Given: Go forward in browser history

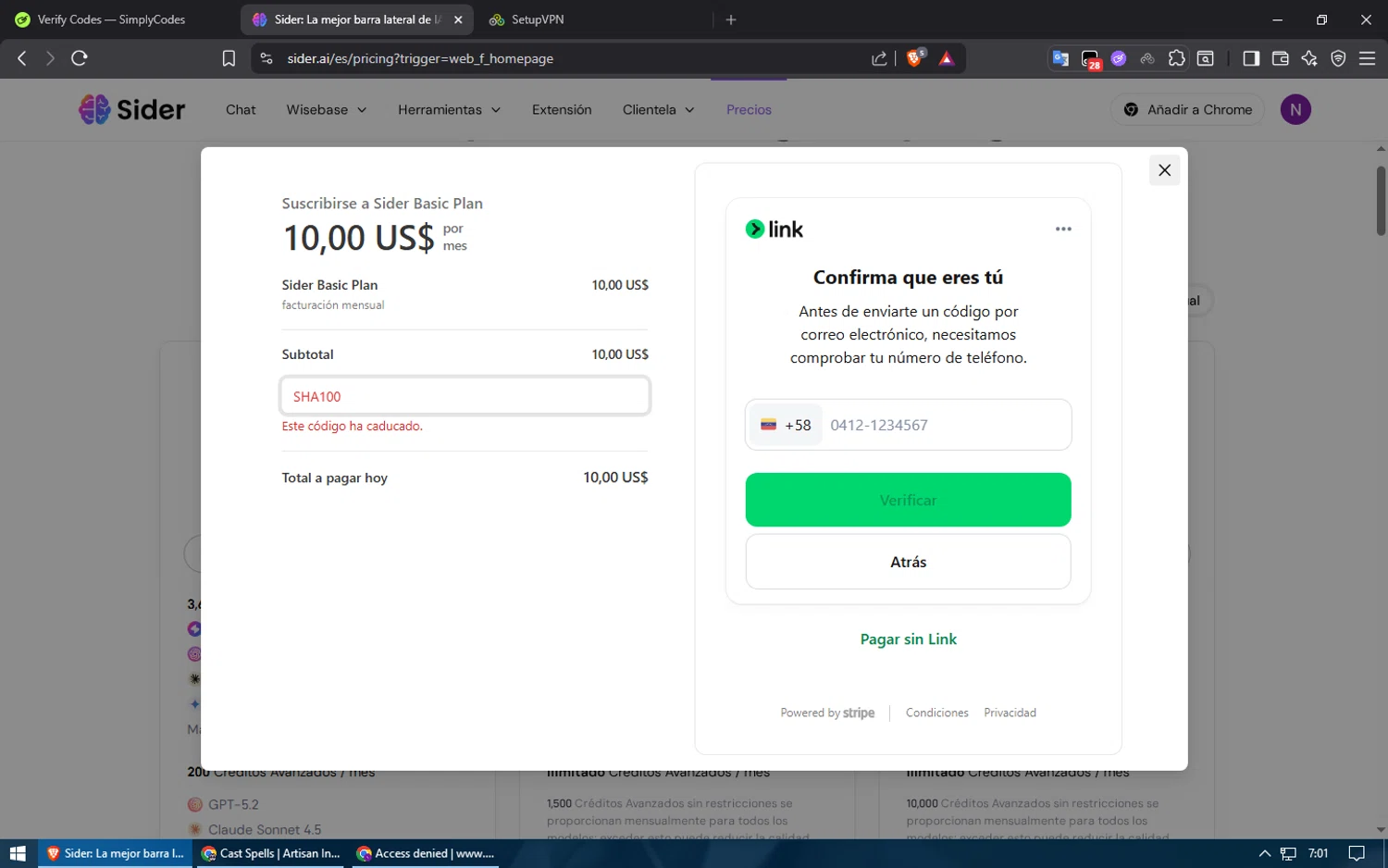Looking at the screenshot, I should pos(50,58).
